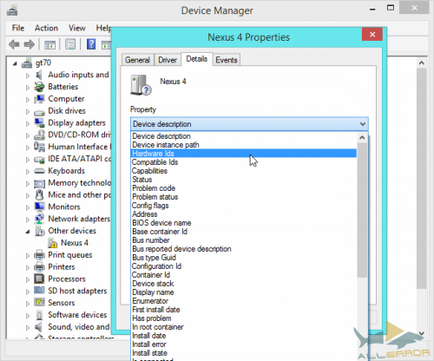Click the Print queues icon

[x=39, y=255]
